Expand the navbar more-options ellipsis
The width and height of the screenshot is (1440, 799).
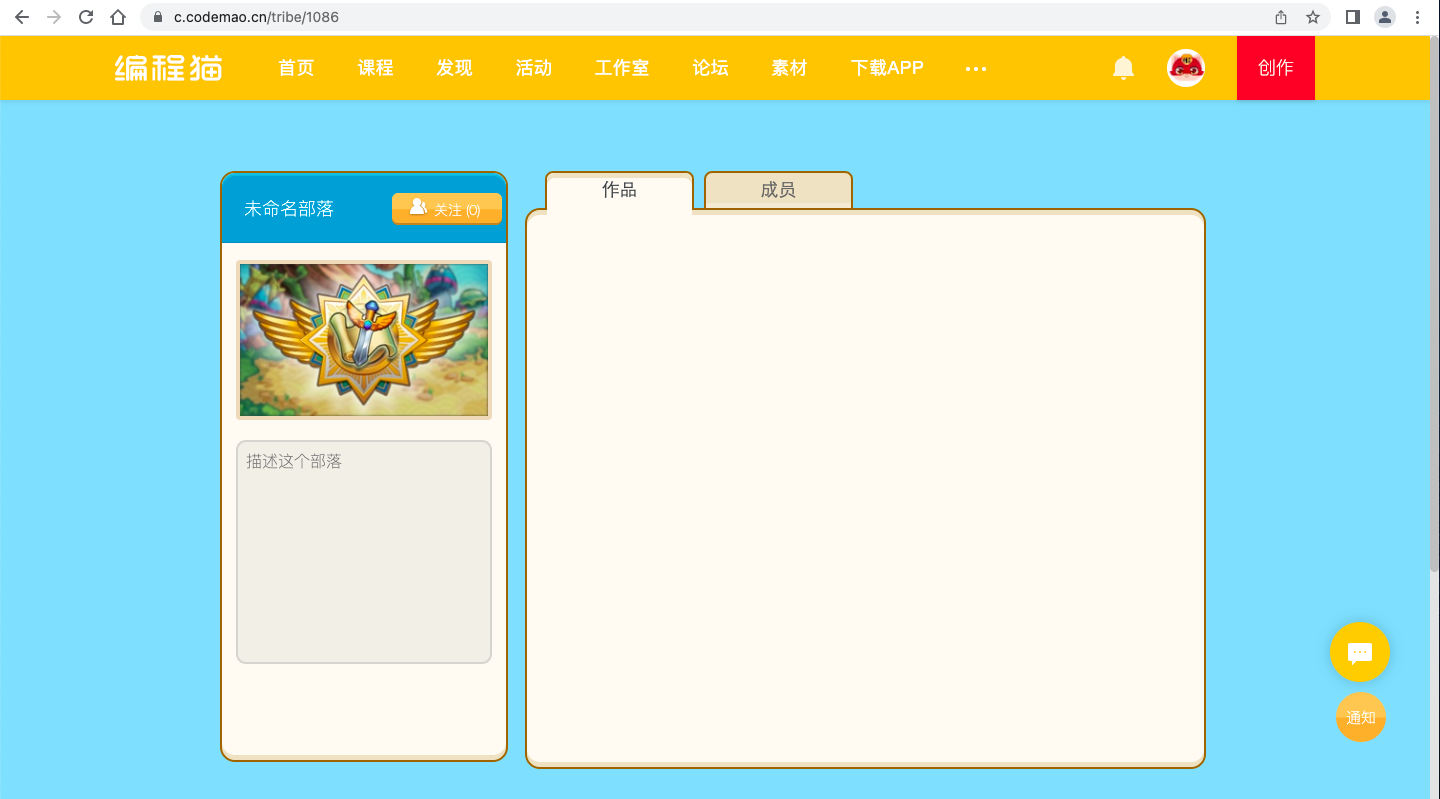coord(976,69)
